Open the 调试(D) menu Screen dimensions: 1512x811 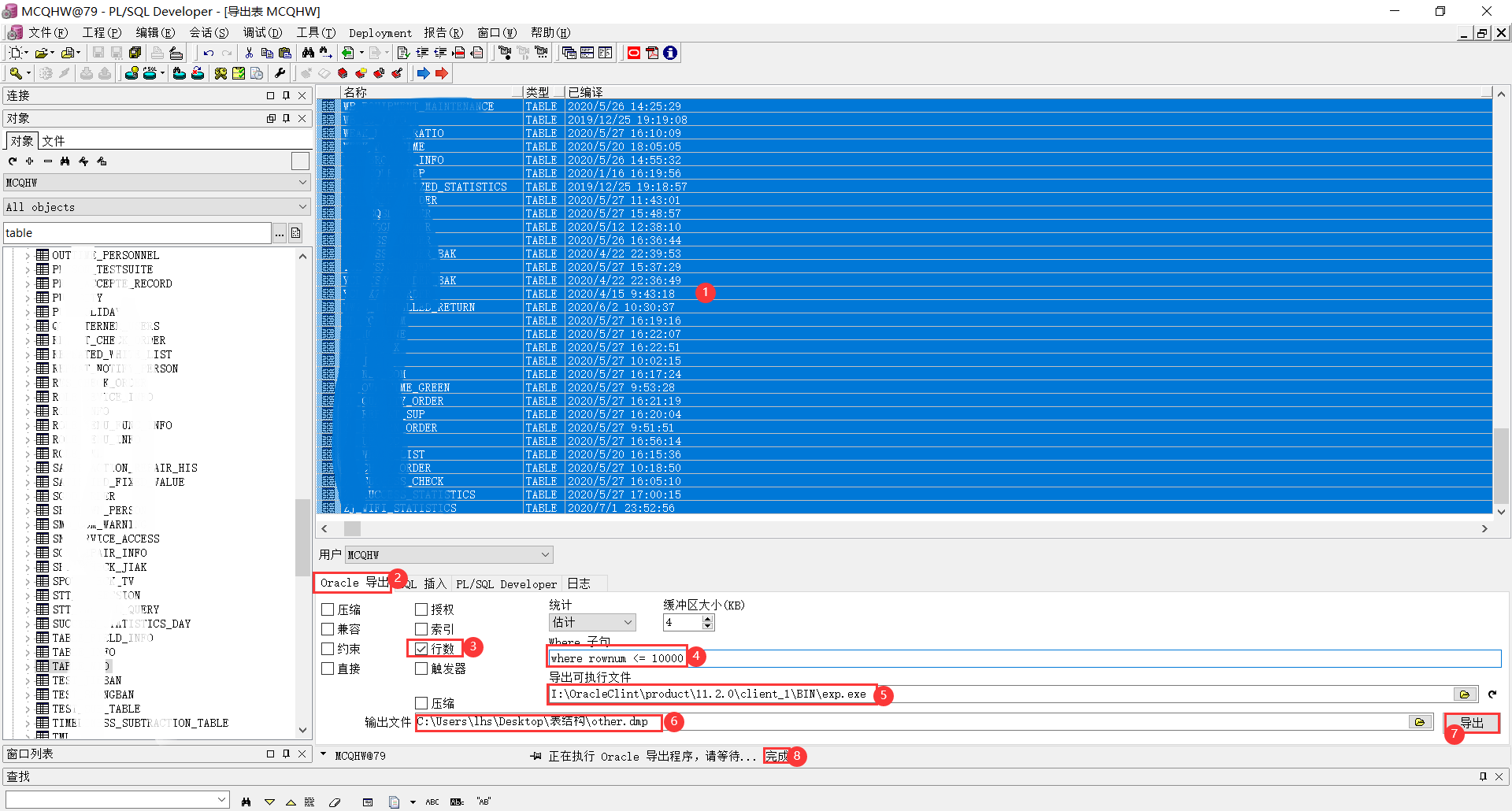(x=261, y=32)
